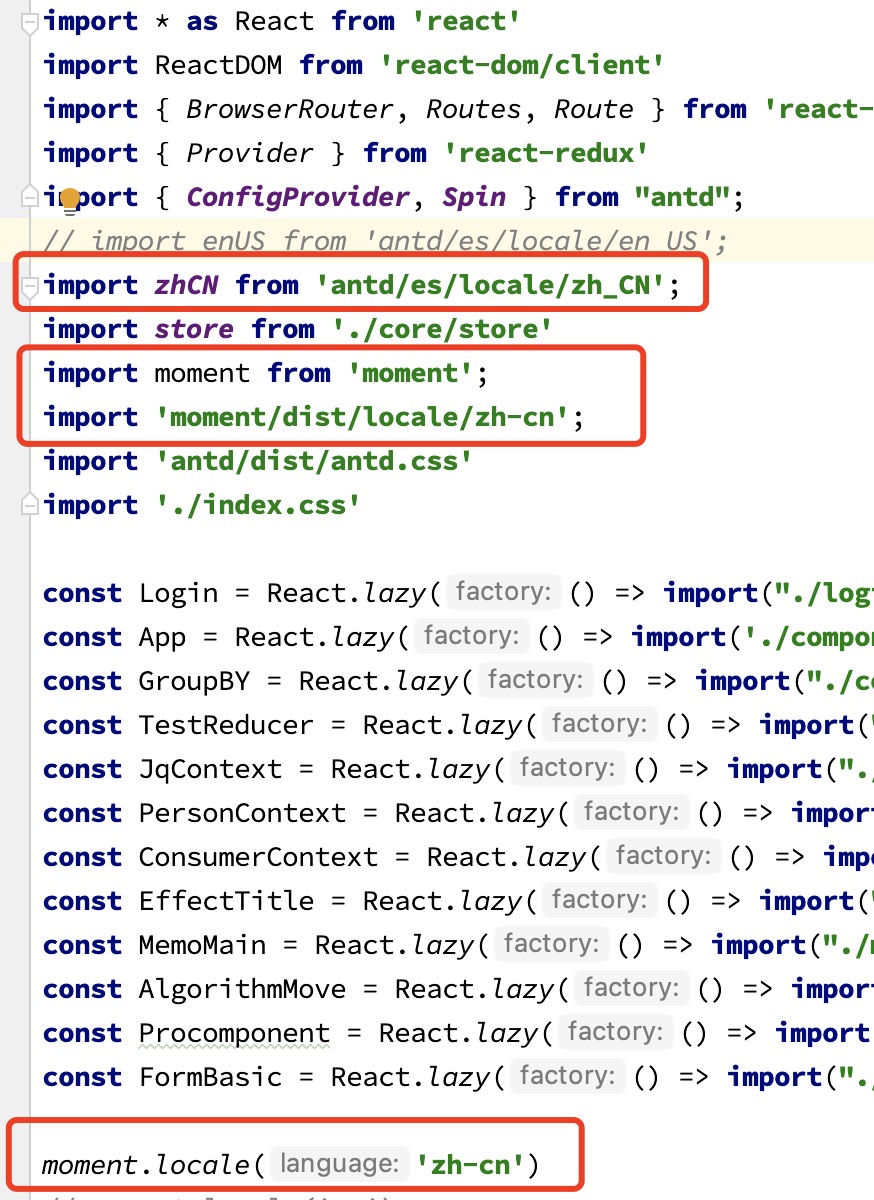Click the factory: hint on the App line
Screen dimensions: 874x1200
click(x=471, y=637)
